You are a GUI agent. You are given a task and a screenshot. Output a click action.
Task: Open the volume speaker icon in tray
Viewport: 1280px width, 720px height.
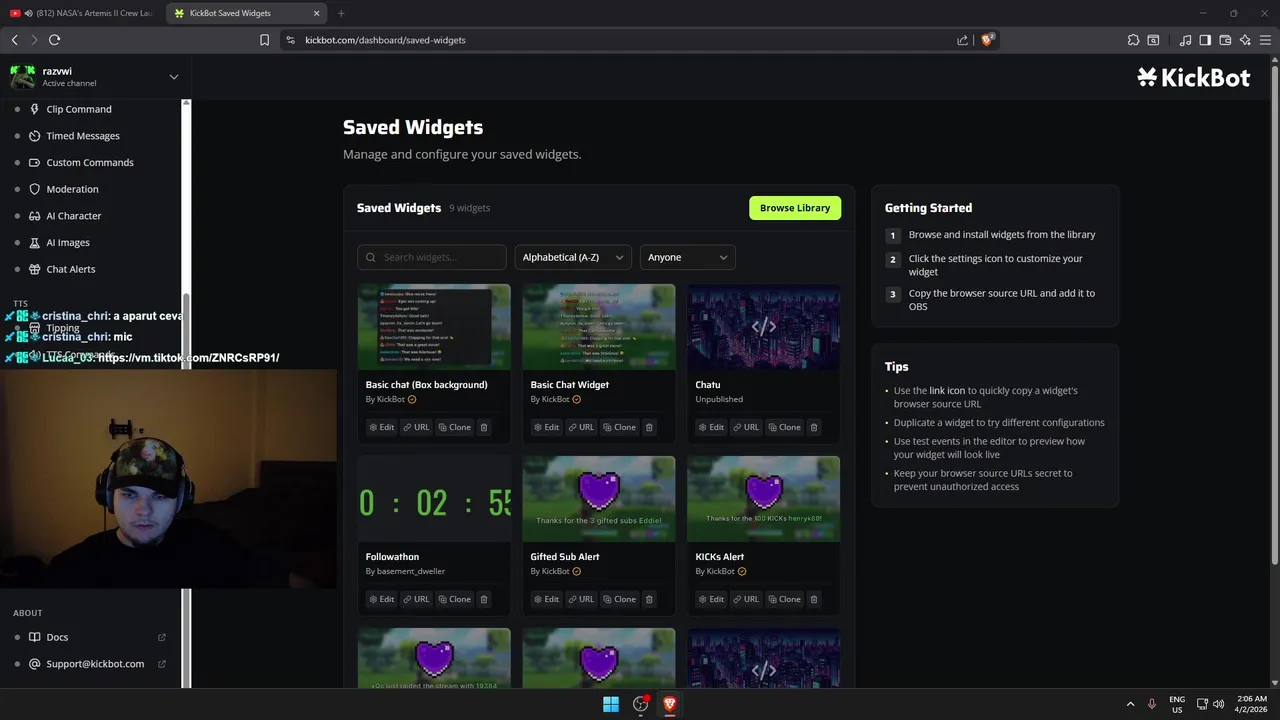click(x=1218, y=704)
